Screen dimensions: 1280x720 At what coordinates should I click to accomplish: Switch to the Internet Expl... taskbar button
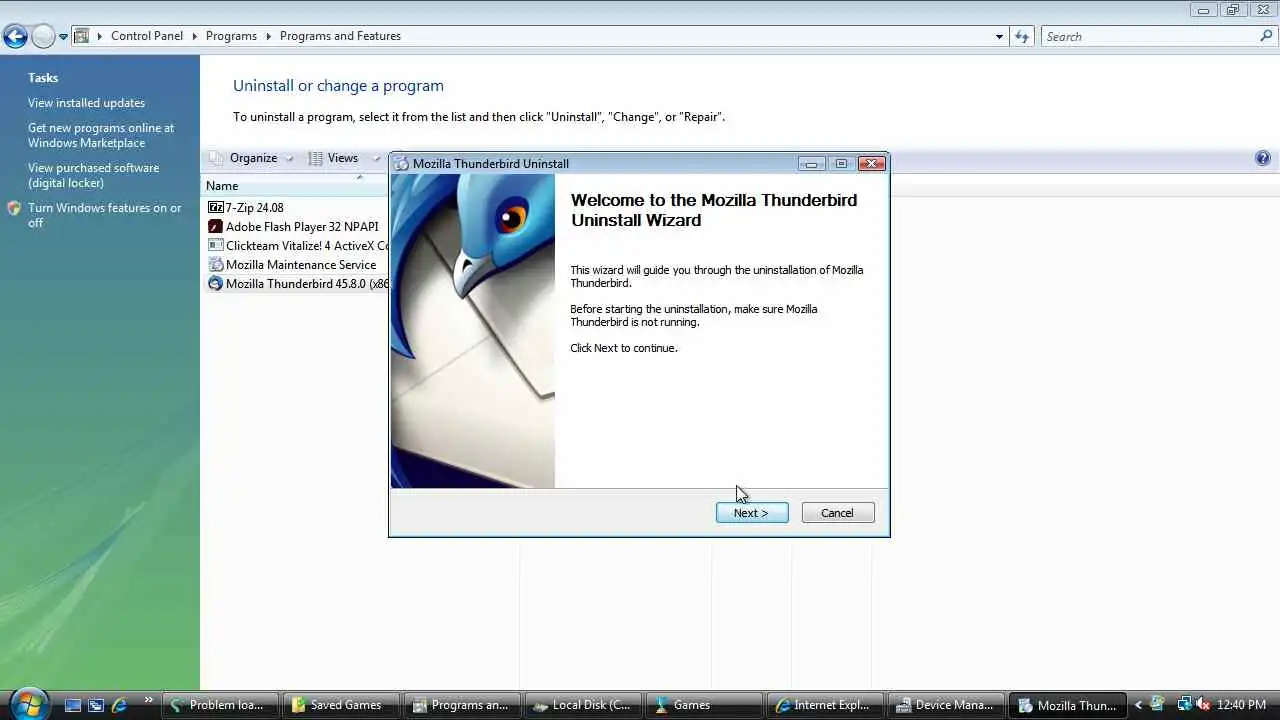[825, 705]
